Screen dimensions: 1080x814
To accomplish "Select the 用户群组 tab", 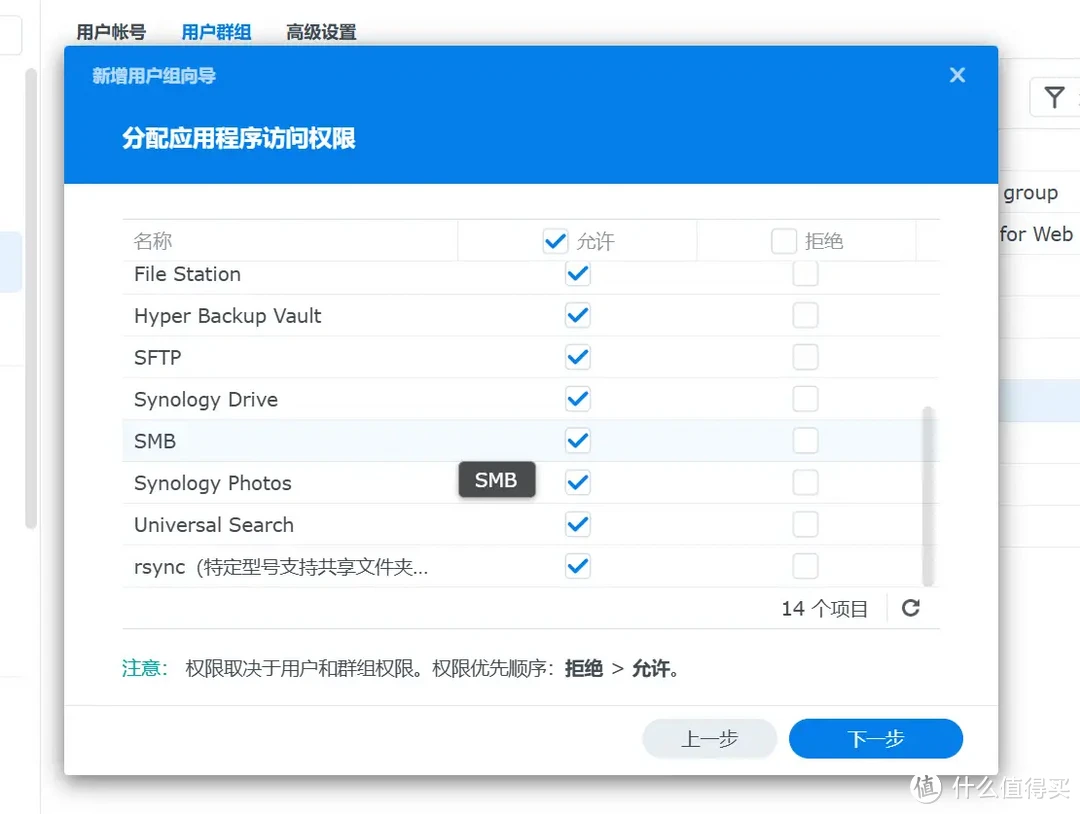I will click(x=216, y=31).
